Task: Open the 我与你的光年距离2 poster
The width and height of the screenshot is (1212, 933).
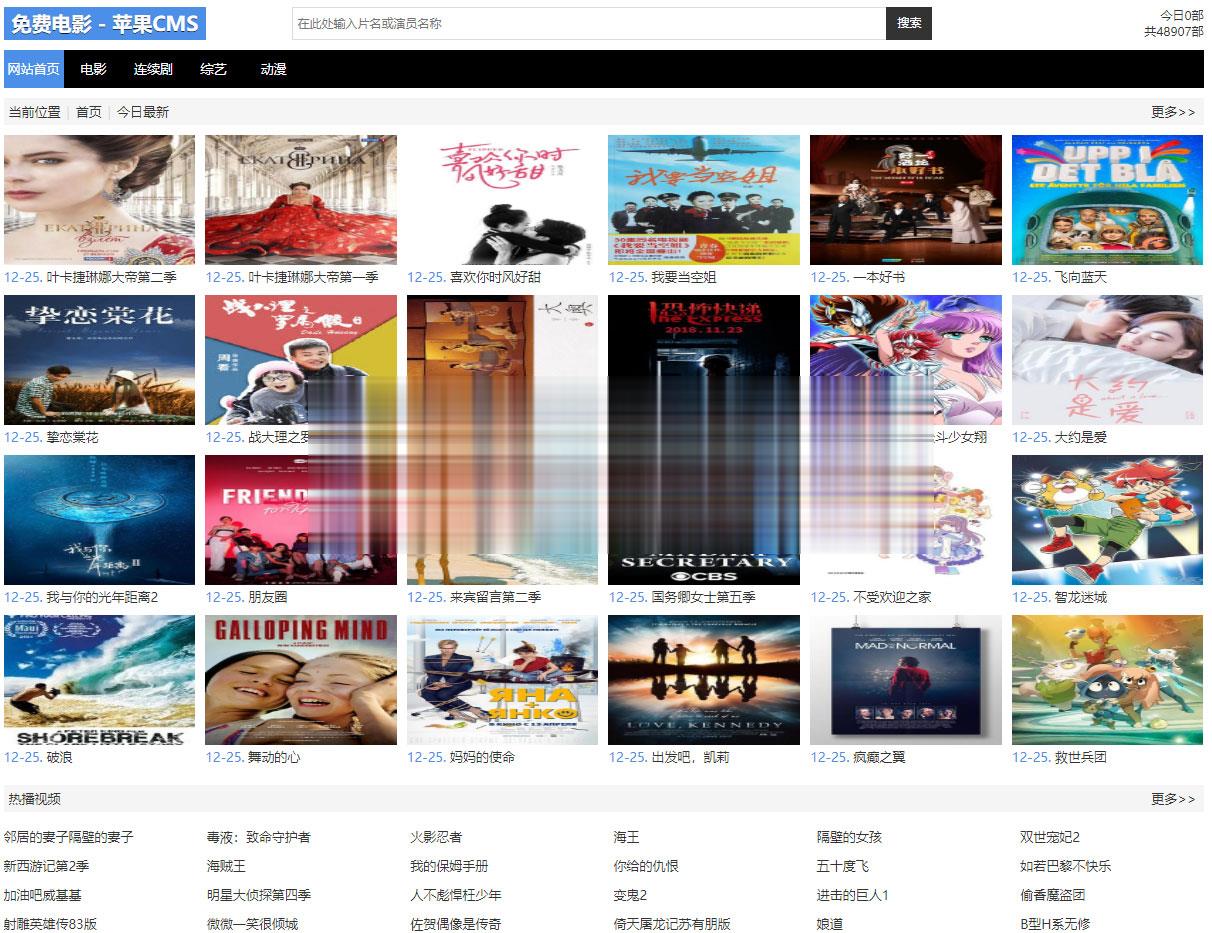Action: (100, 520)
